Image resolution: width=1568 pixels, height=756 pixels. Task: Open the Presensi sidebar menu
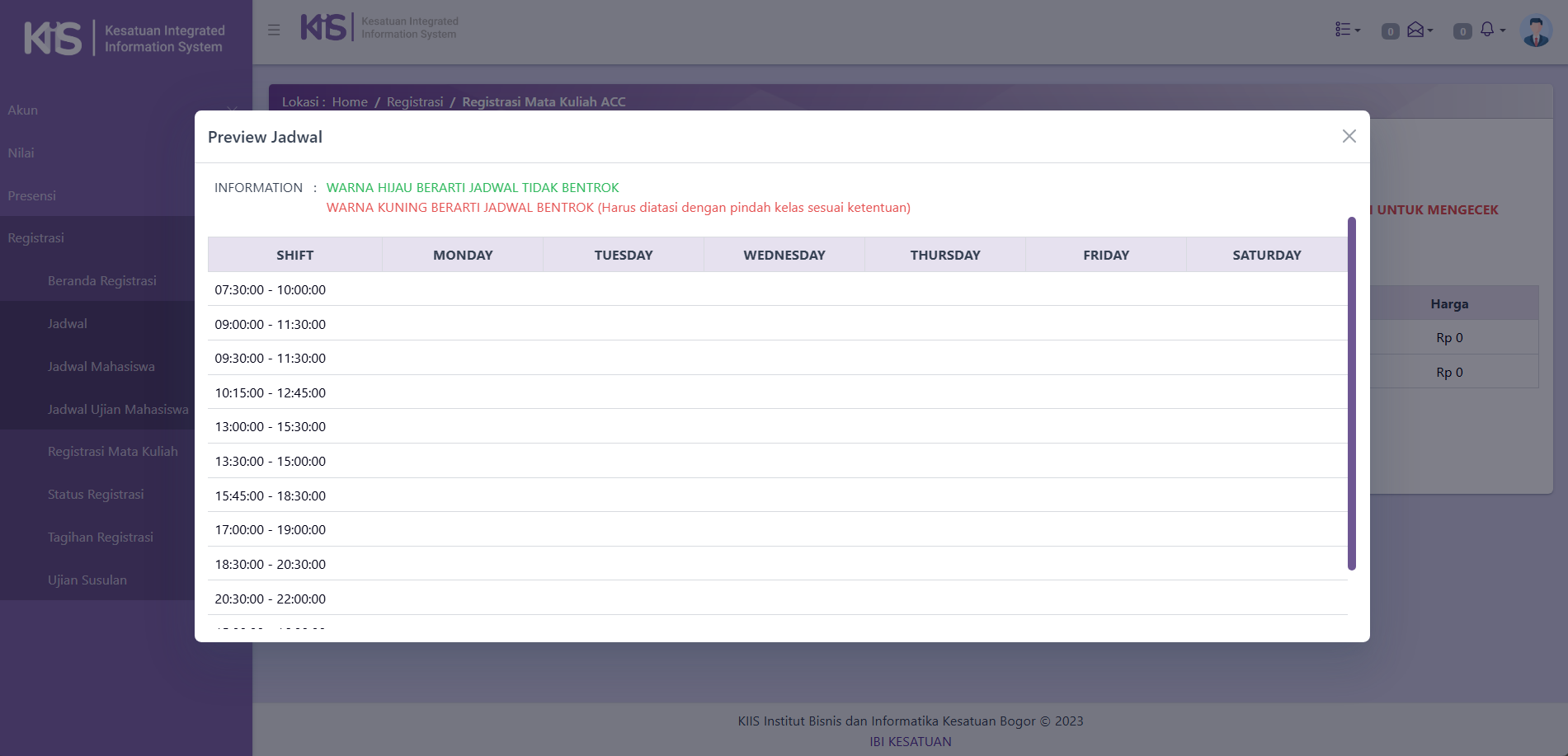click(32, 195)
